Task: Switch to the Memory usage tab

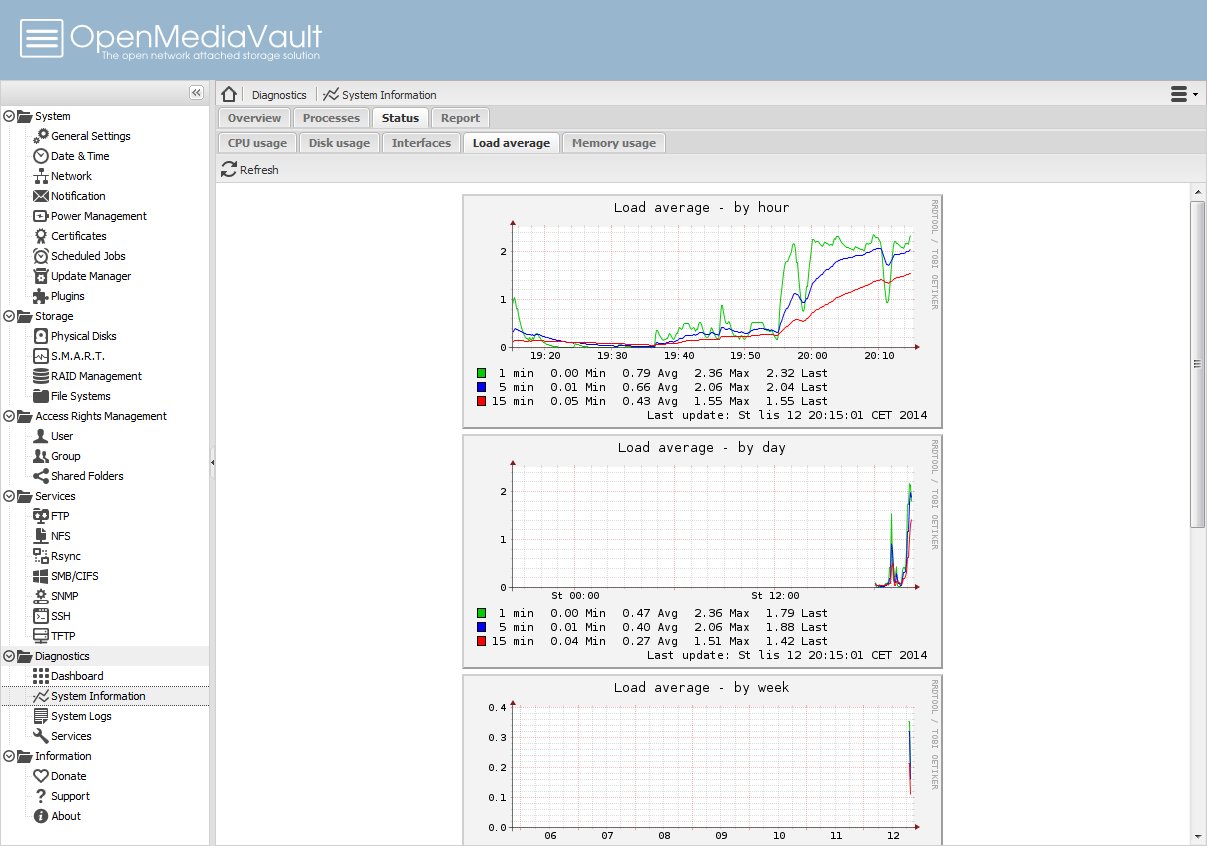Action: [613, 143]
